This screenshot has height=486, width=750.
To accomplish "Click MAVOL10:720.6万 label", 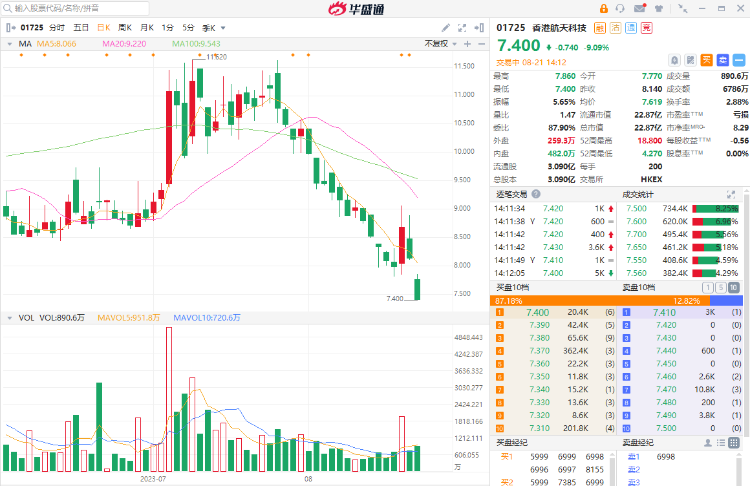I will pos(207,318).
